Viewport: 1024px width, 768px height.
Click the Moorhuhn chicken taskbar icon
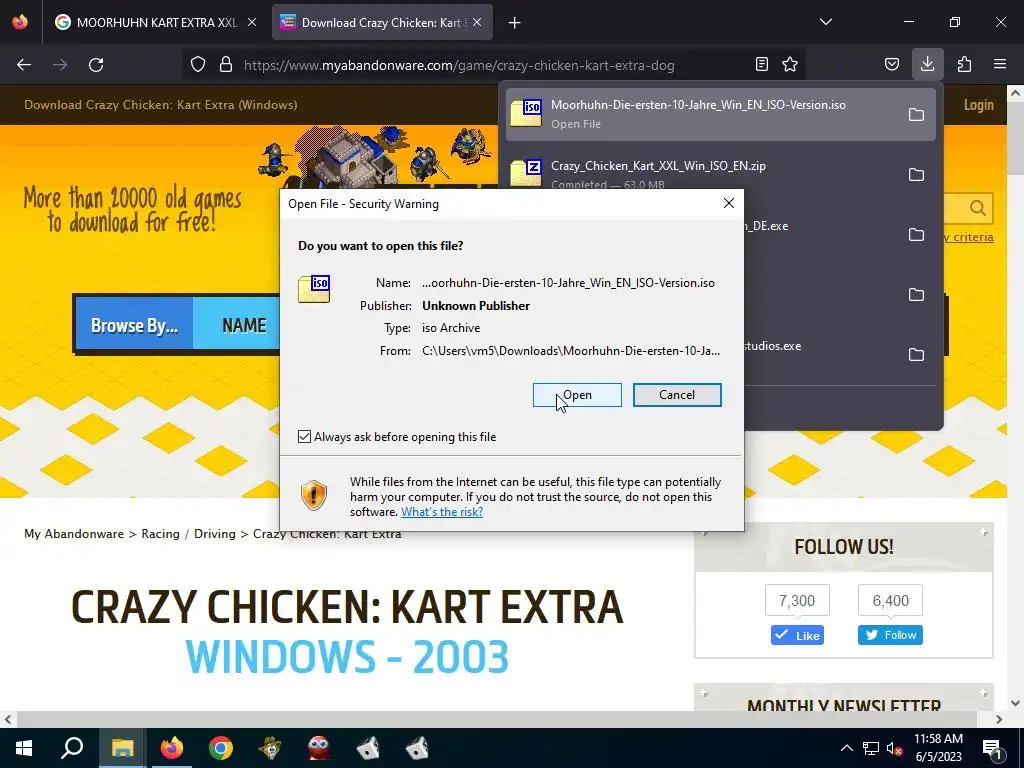point(270,748)
